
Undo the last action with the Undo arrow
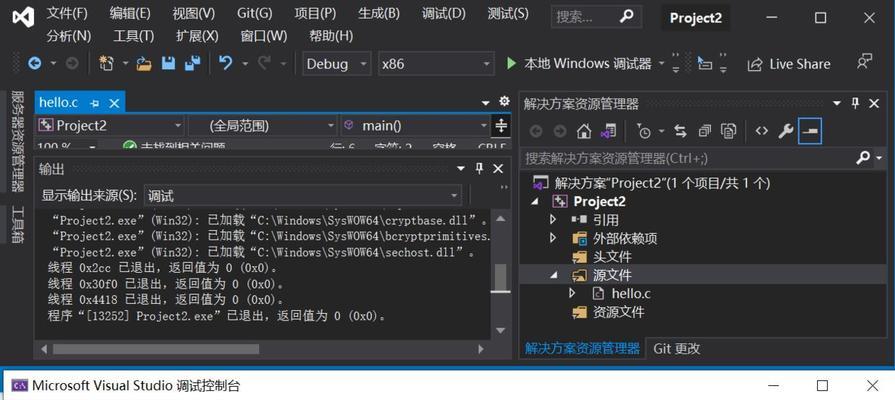225,63
